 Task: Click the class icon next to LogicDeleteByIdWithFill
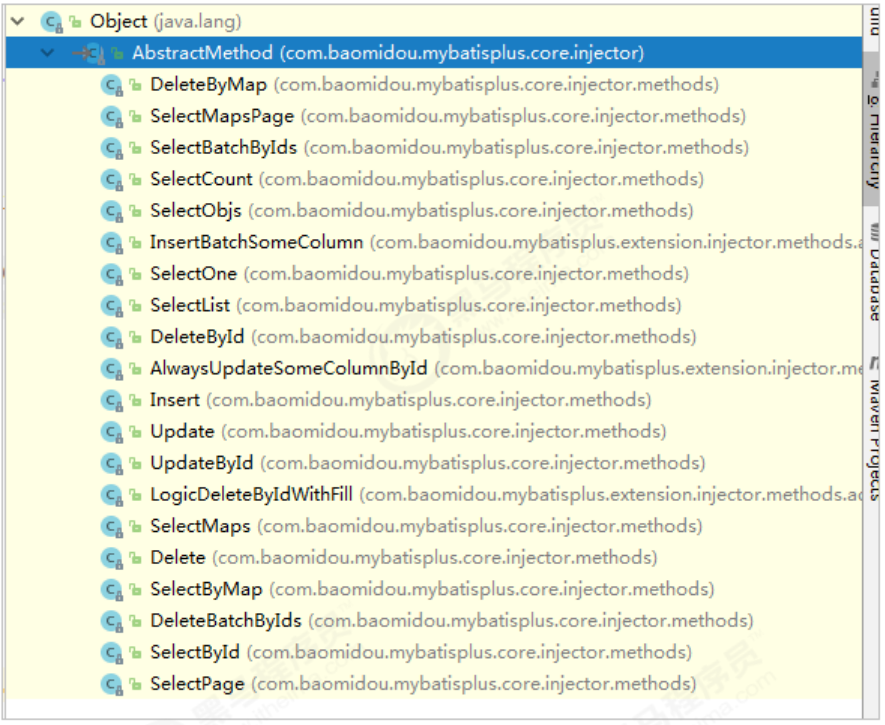click(110, 495)
